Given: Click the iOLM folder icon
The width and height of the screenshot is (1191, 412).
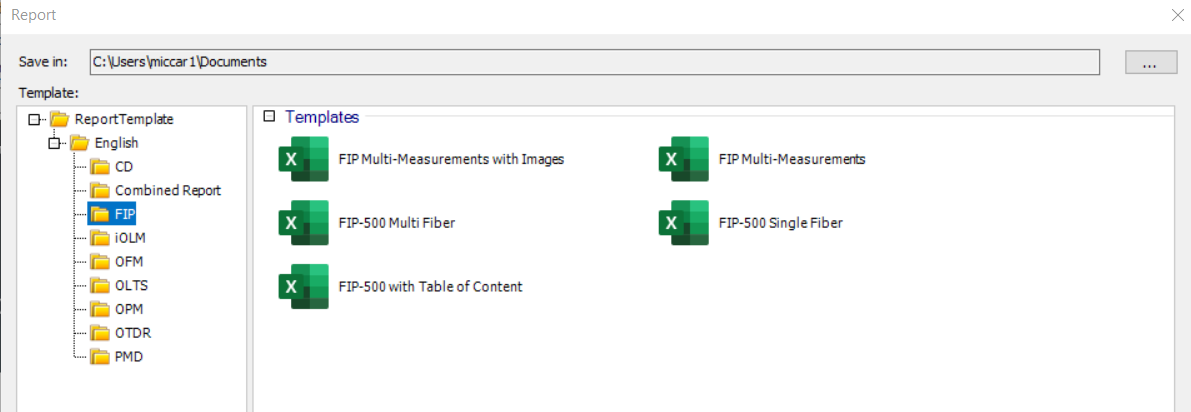Looking at the screenshot, I should 99,238.
